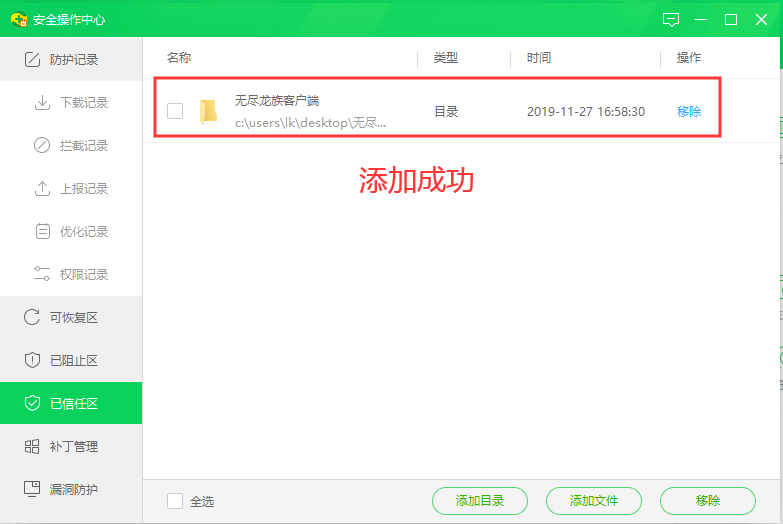Click the 漏洞防护 monitor icon
The image size is (783, 524).
(32, 489)
